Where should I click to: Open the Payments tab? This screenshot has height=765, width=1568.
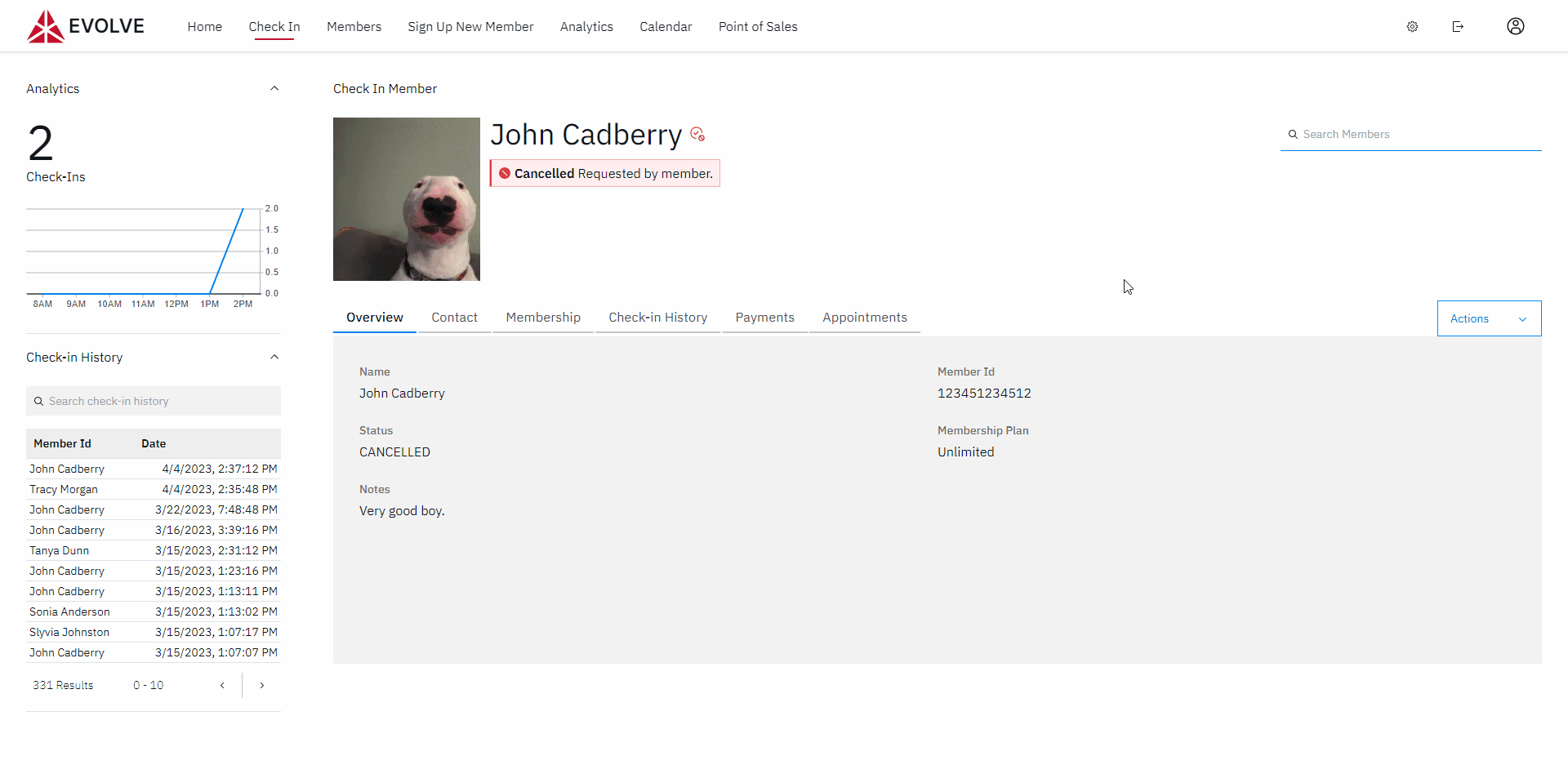click(764, 318)
